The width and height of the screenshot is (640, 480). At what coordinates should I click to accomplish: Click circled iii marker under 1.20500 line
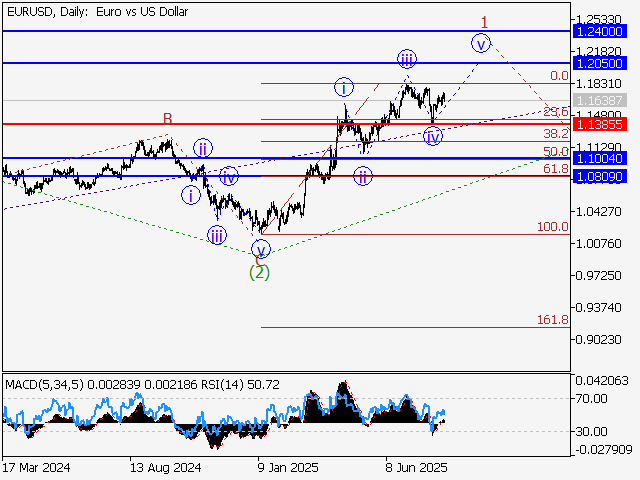407,58
